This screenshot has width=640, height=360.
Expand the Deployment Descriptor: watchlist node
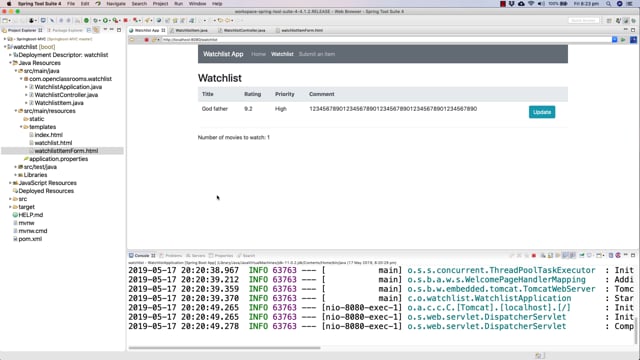(x=10, y=55)
